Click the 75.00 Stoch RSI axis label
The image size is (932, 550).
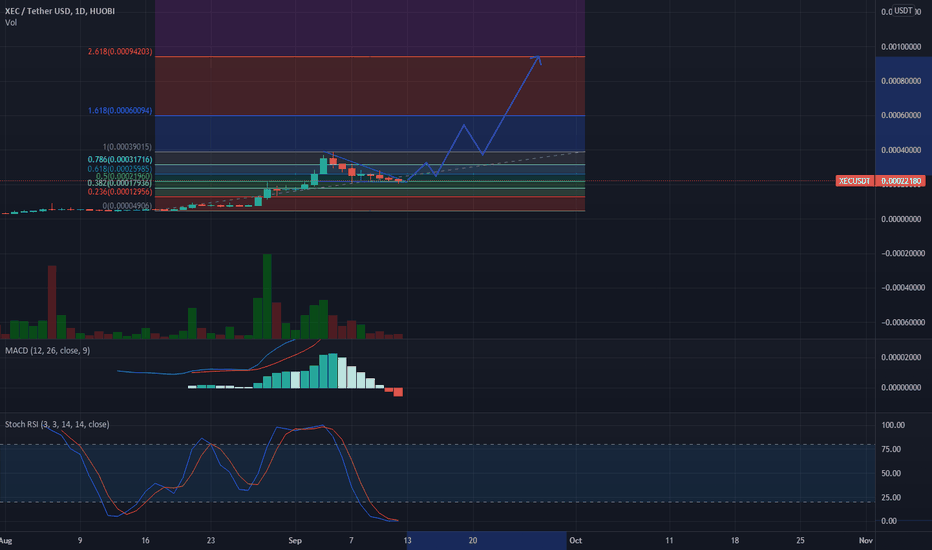point(891,450)
